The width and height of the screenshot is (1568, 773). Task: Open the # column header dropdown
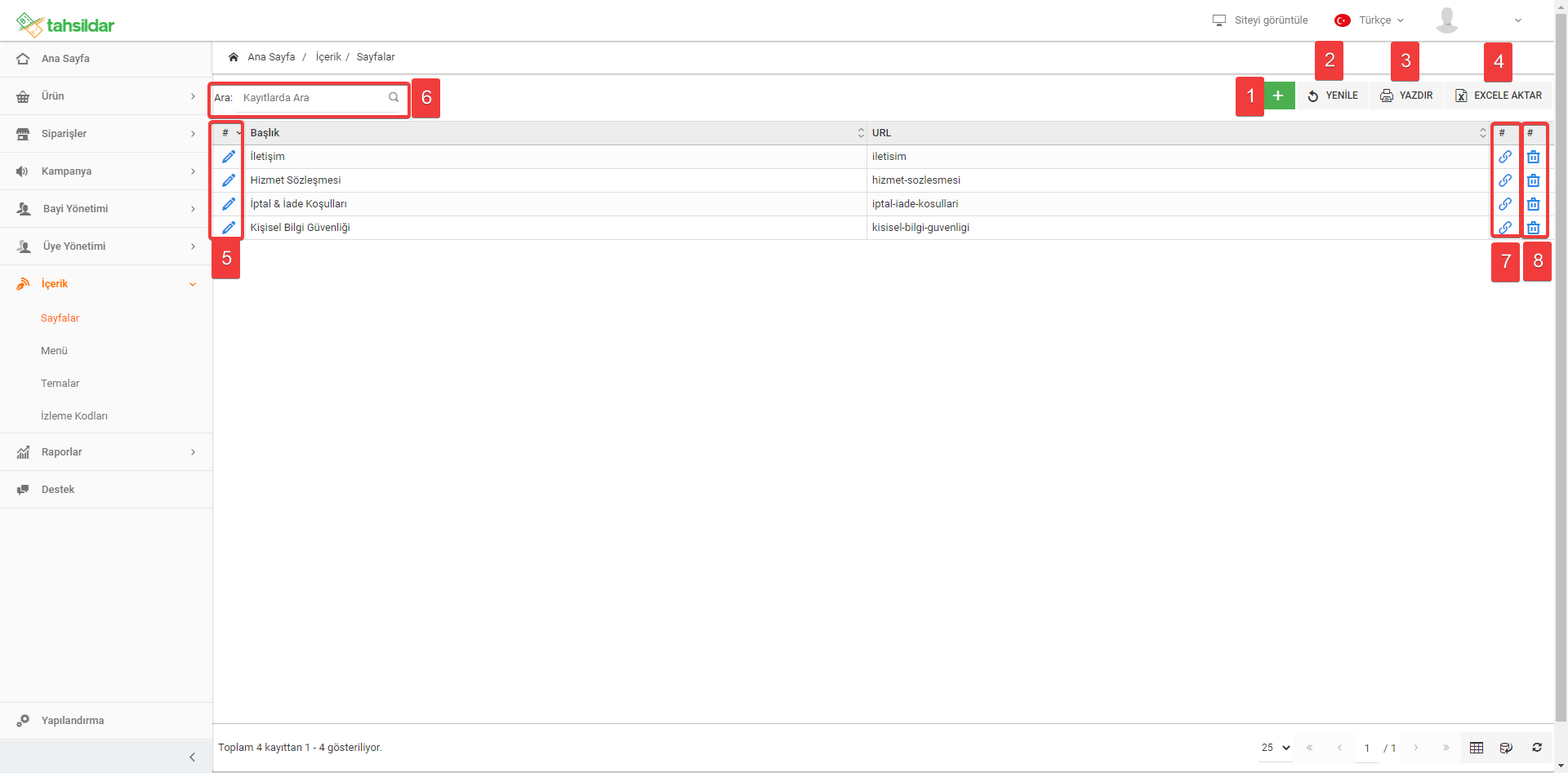(x=238, y=133)
